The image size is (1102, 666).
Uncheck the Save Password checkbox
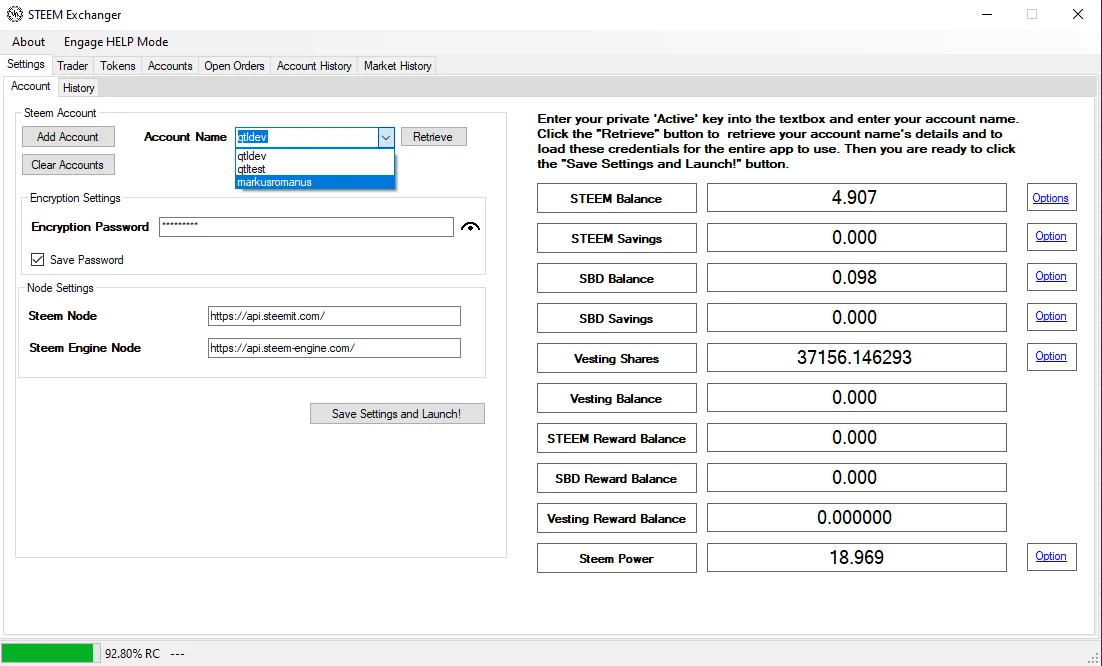coord(37,259)
